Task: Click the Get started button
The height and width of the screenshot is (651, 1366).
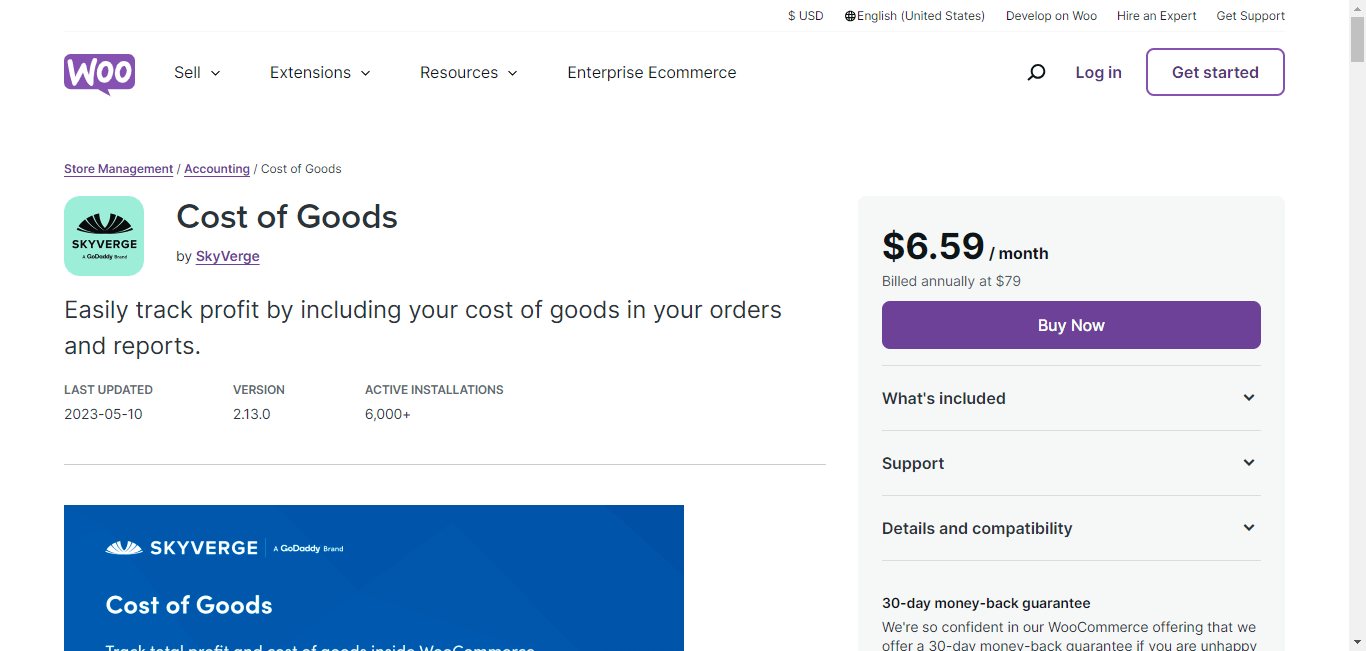Action: click(x=1215, y=72)
